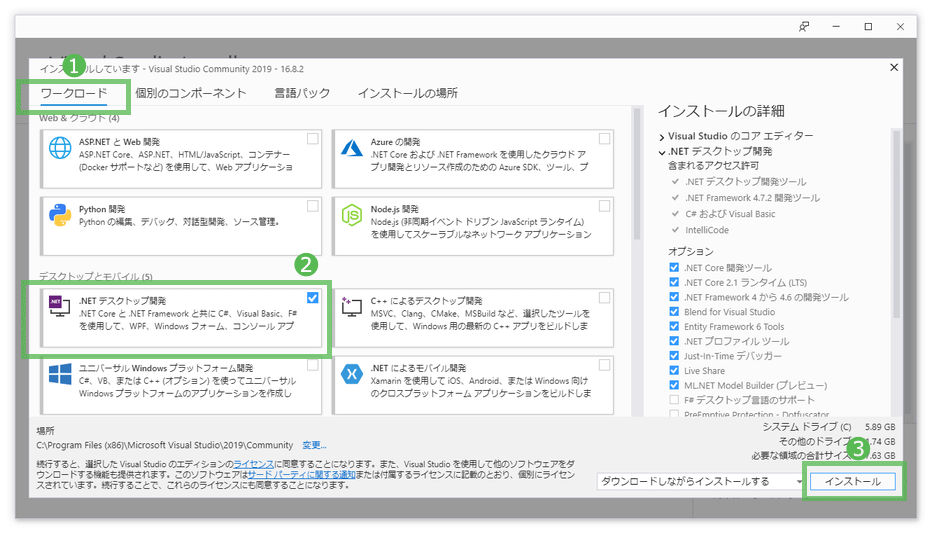
Task: Uncheck the Live Share option
Action: click(x=674, y=370)
